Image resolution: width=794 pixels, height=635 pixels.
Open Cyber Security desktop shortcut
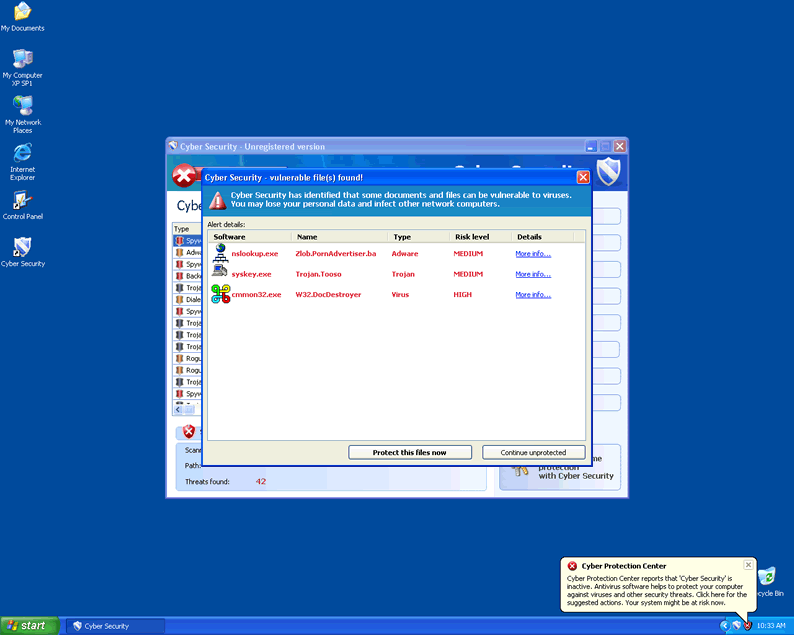(22, 247)
